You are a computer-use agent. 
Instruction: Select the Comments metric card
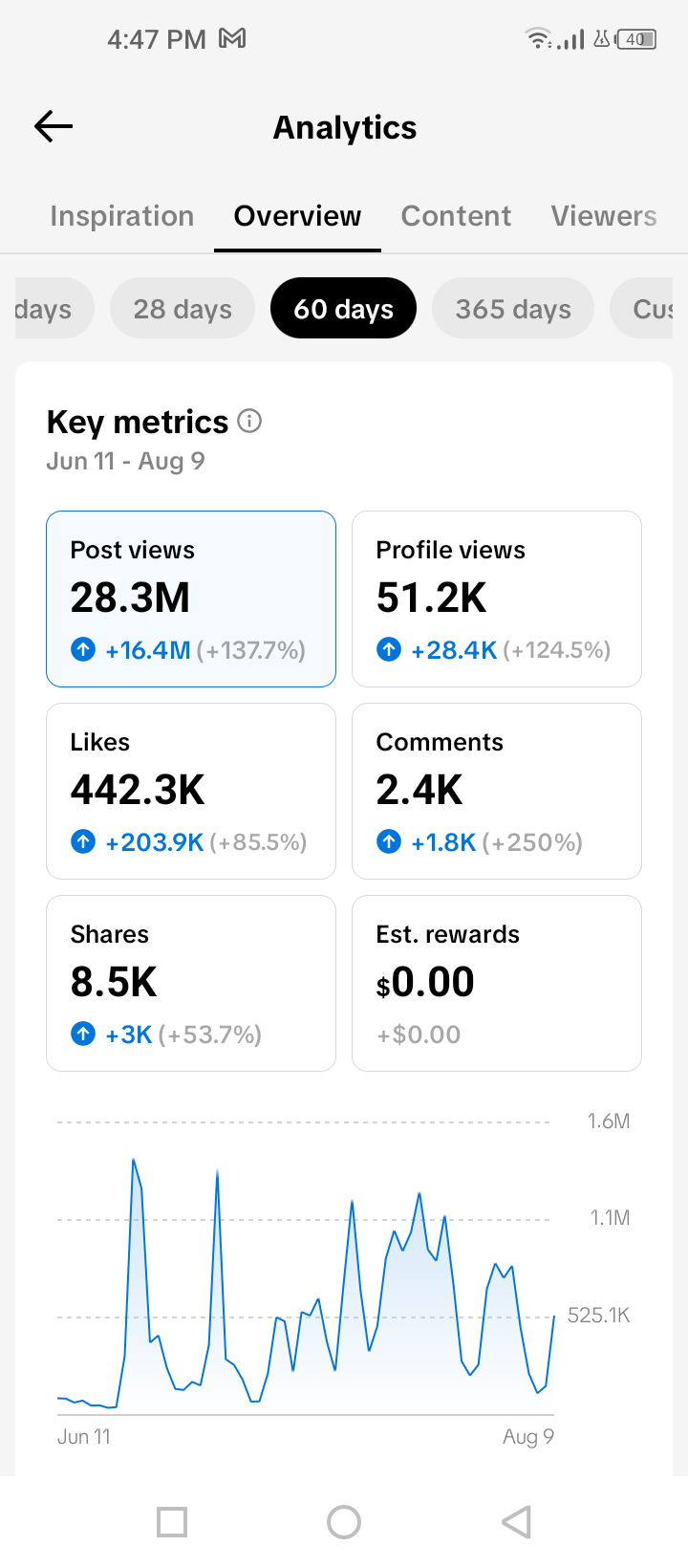point(497,791)
